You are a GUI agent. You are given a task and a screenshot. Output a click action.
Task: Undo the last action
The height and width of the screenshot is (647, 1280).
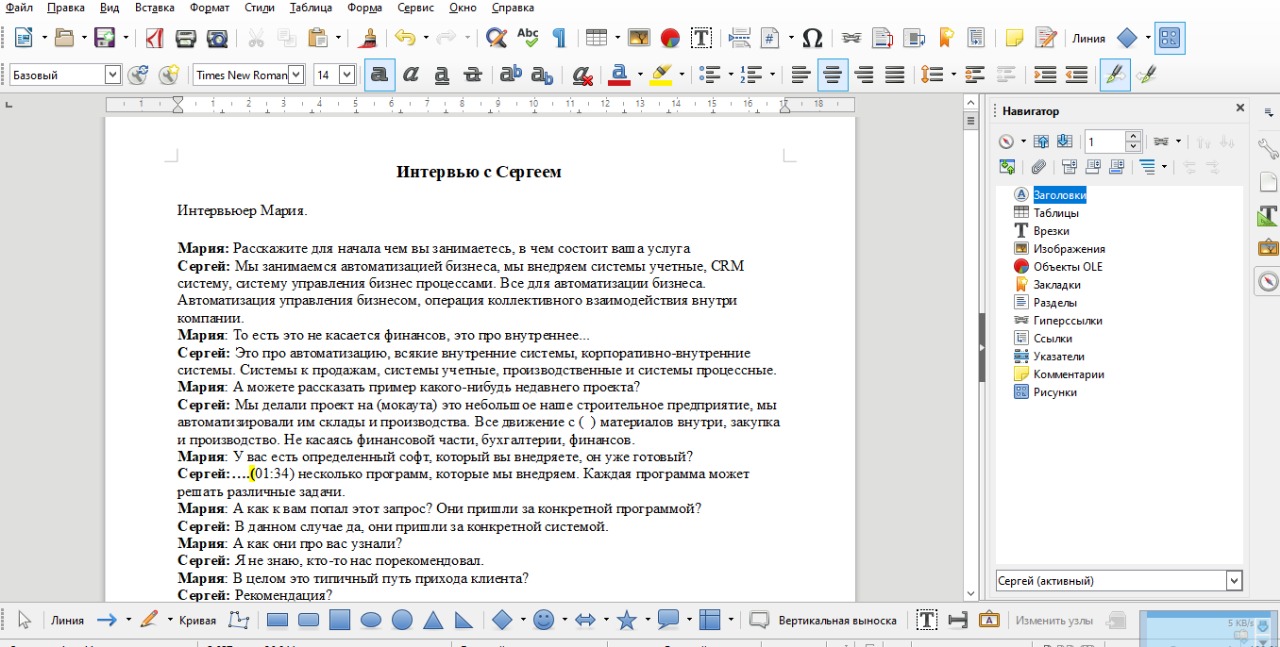(x=404, y=38)
